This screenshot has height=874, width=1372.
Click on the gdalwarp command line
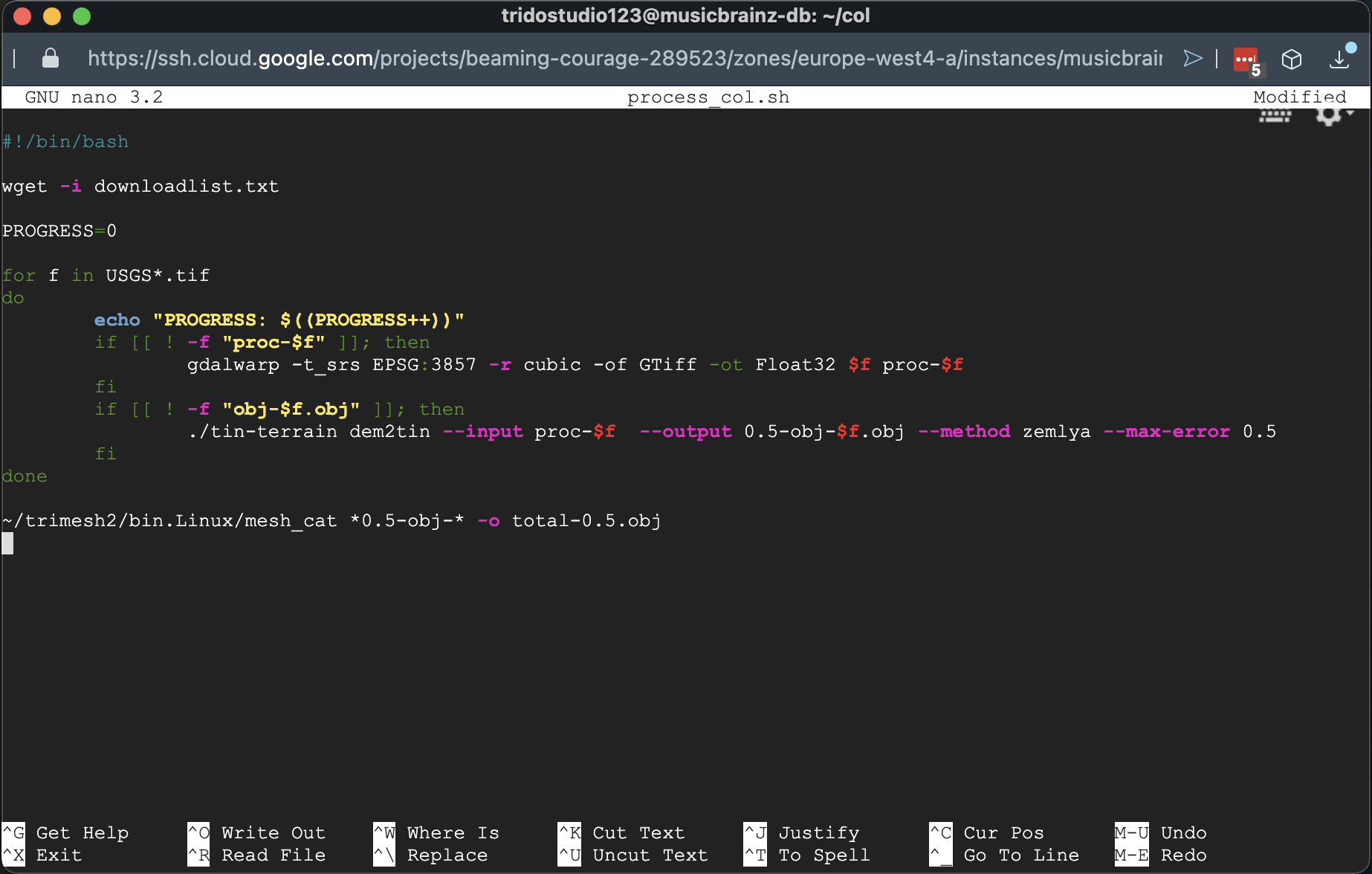(575, 365)
